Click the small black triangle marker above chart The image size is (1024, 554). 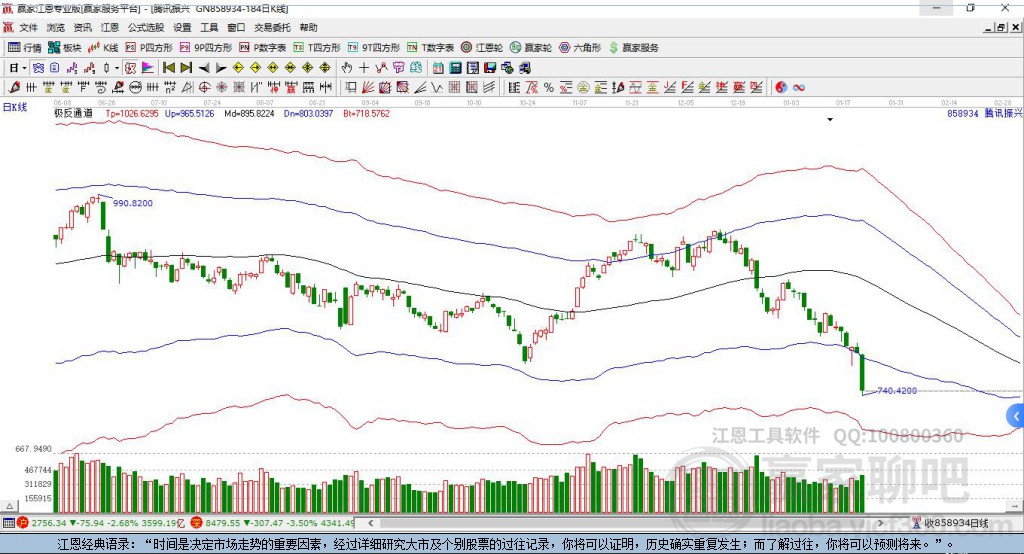(830, 120)
